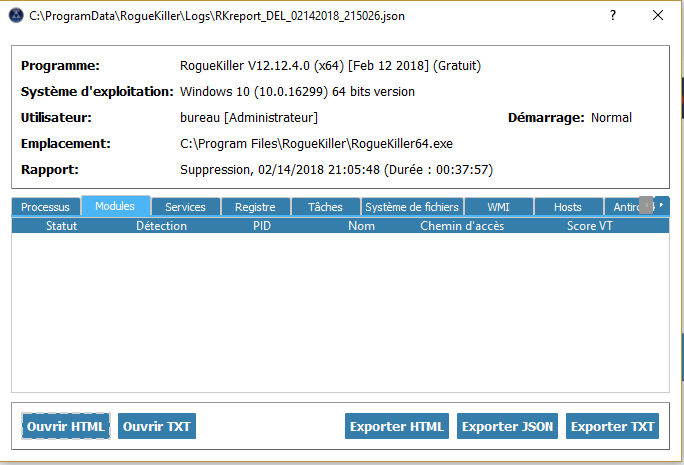Click the Emplacement: label
684x465 pixels.
(x=65, y=144)
